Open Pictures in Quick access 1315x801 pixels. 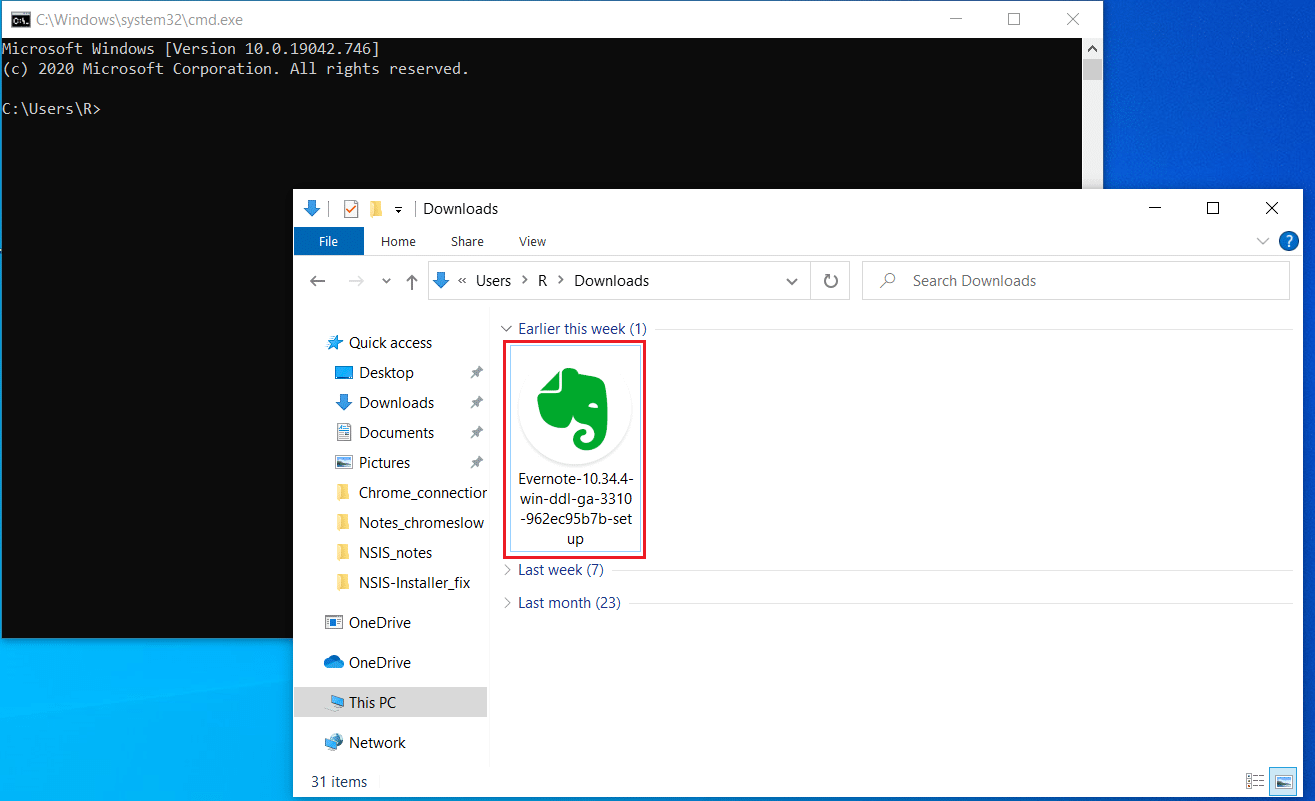coord(385,463)
